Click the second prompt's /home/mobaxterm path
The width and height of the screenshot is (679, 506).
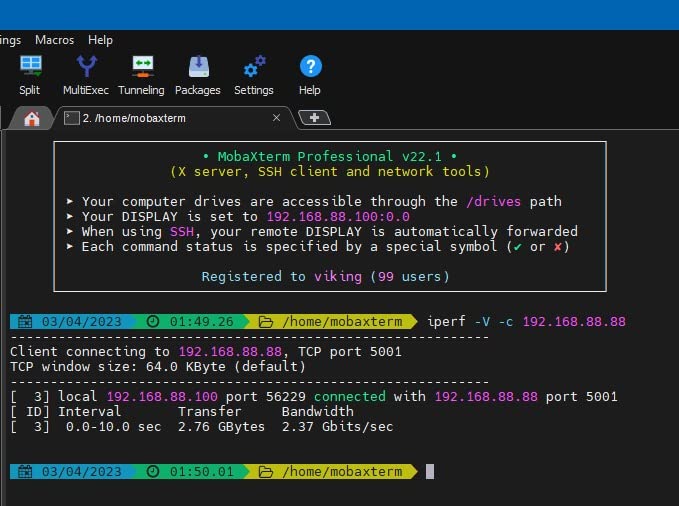(x=342, y=471)
